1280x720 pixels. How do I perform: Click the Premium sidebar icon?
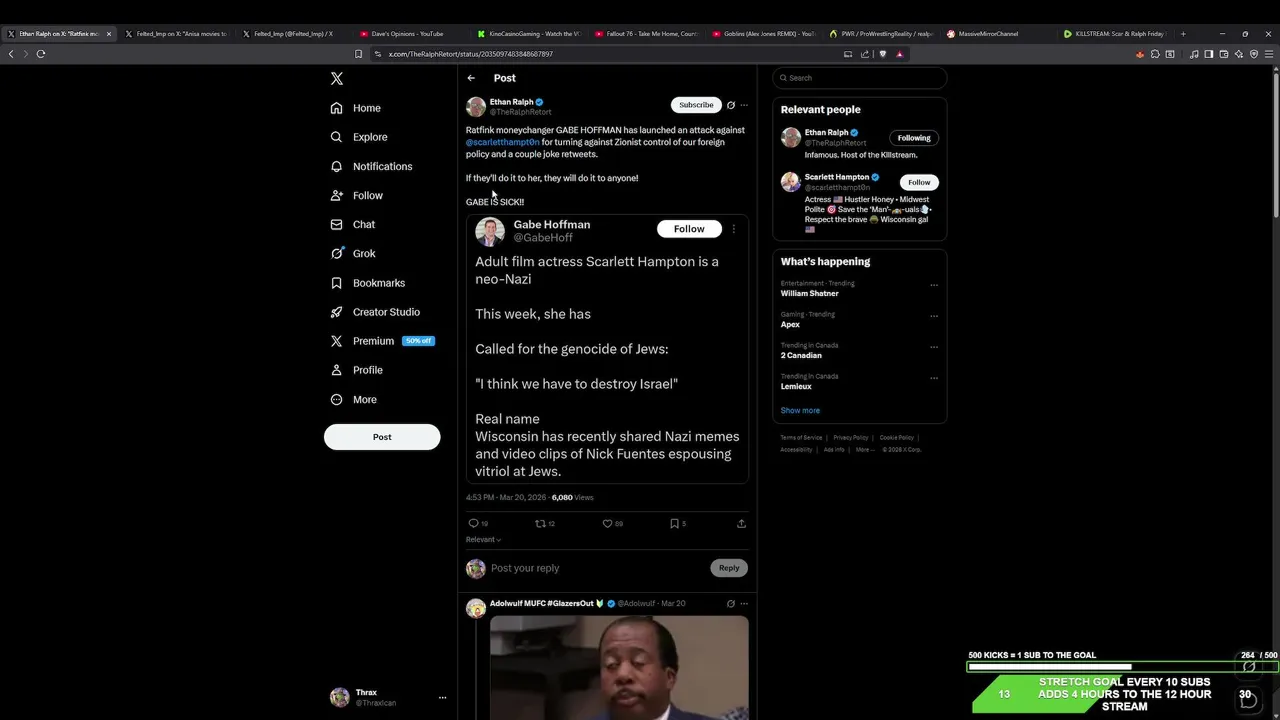[x=336, y=341]
